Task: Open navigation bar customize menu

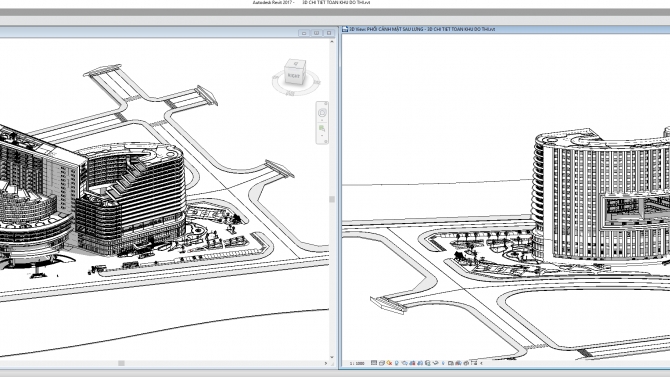Action: pos(326,141)
